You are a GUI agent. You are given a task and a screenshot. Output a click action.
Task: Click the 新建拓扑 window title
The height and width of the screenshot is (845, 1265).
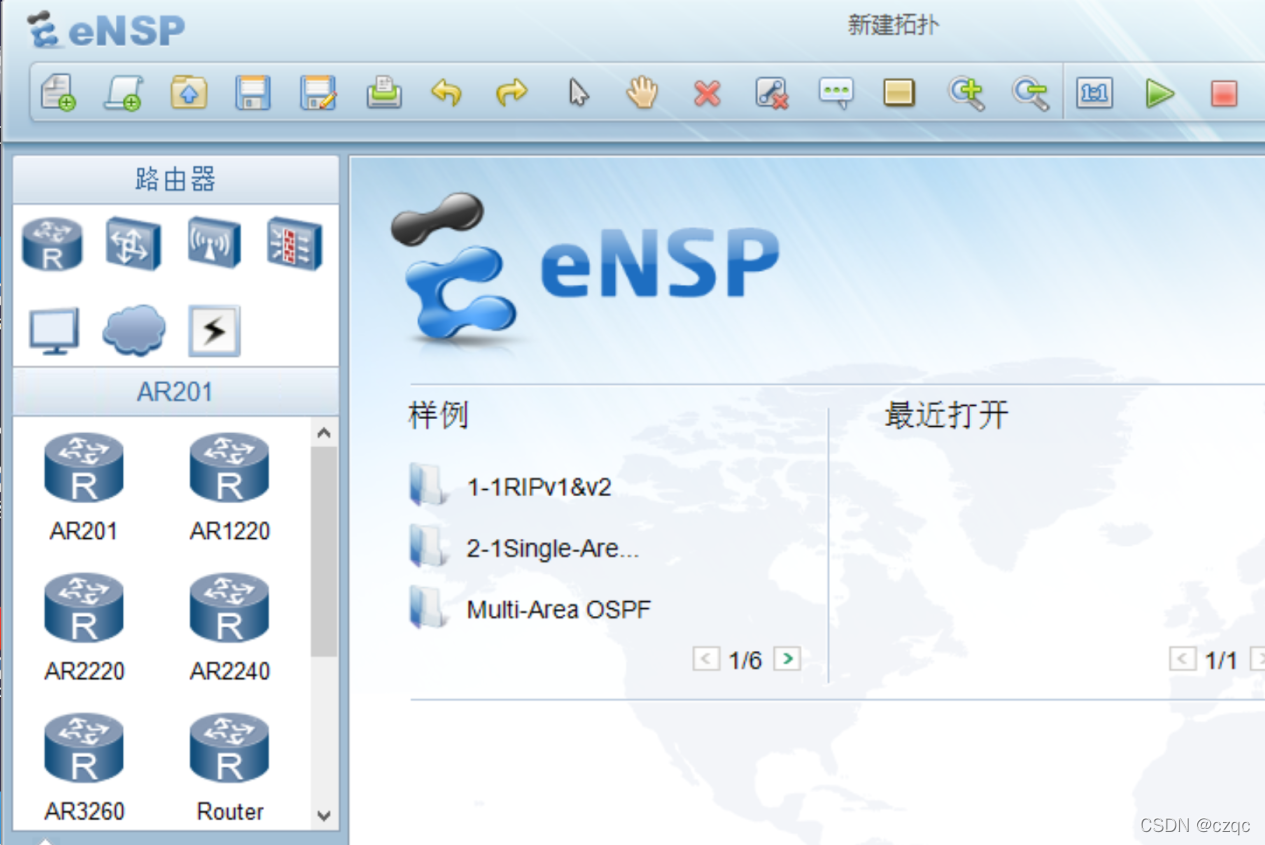coord(893,25)
